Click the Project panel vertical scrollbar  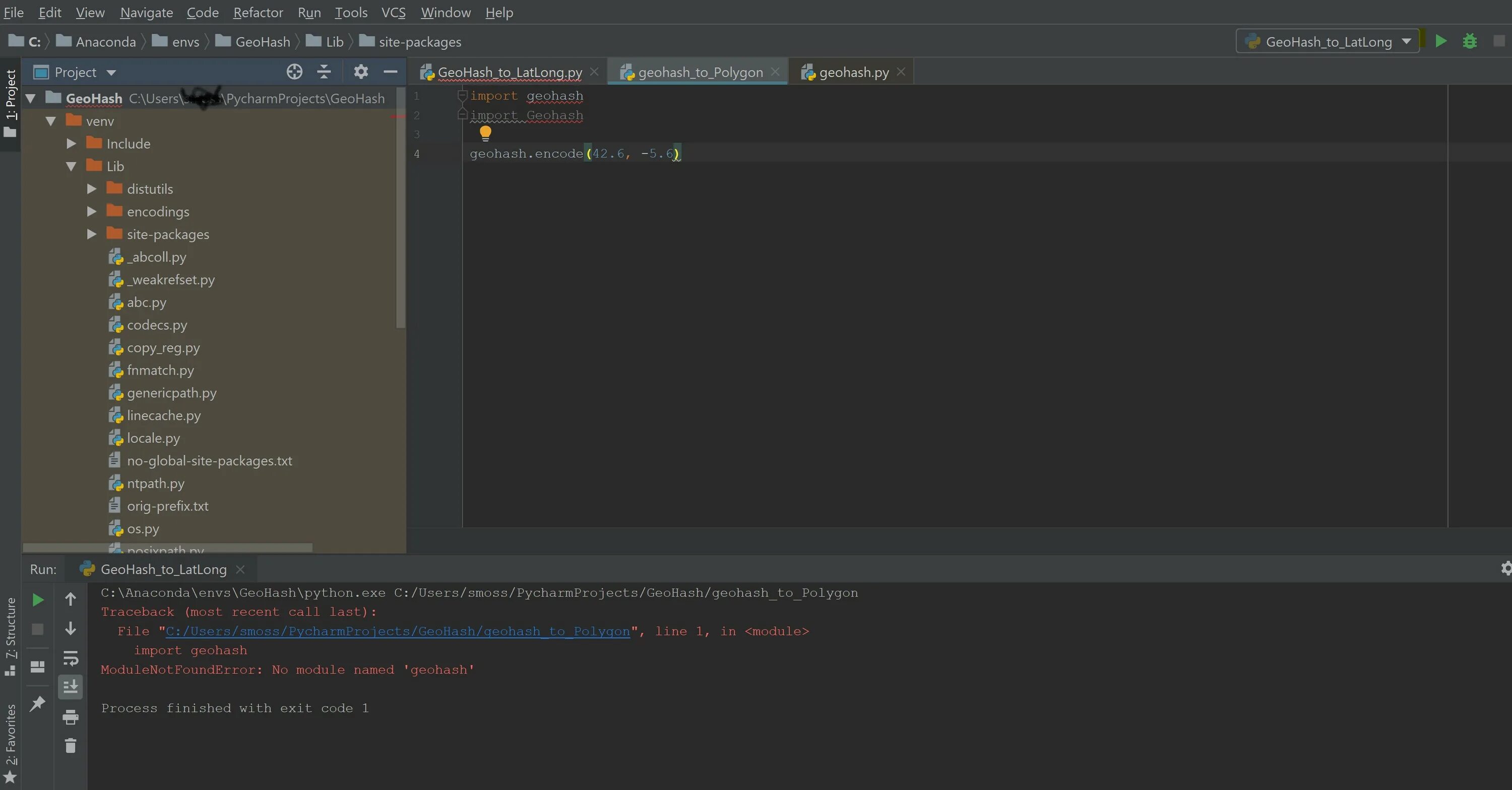(401, 207)
